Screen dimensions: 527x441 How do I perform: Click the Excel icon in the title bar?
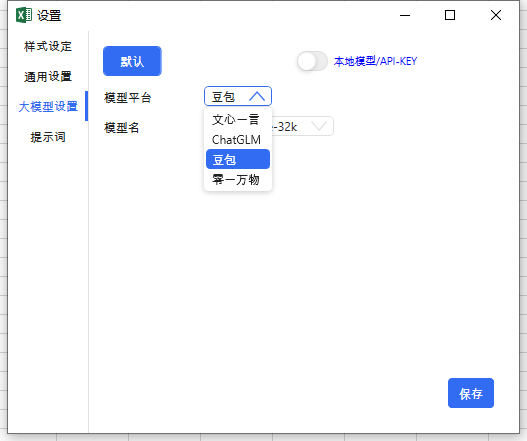(24, 15)
